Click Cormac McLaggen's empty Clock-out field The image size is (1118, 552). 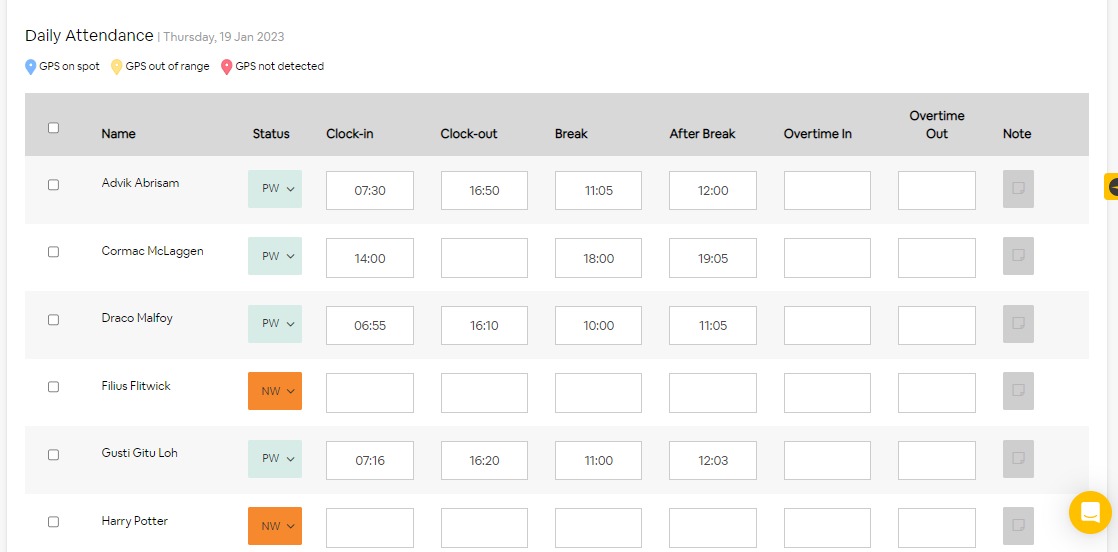coord(484,258)
